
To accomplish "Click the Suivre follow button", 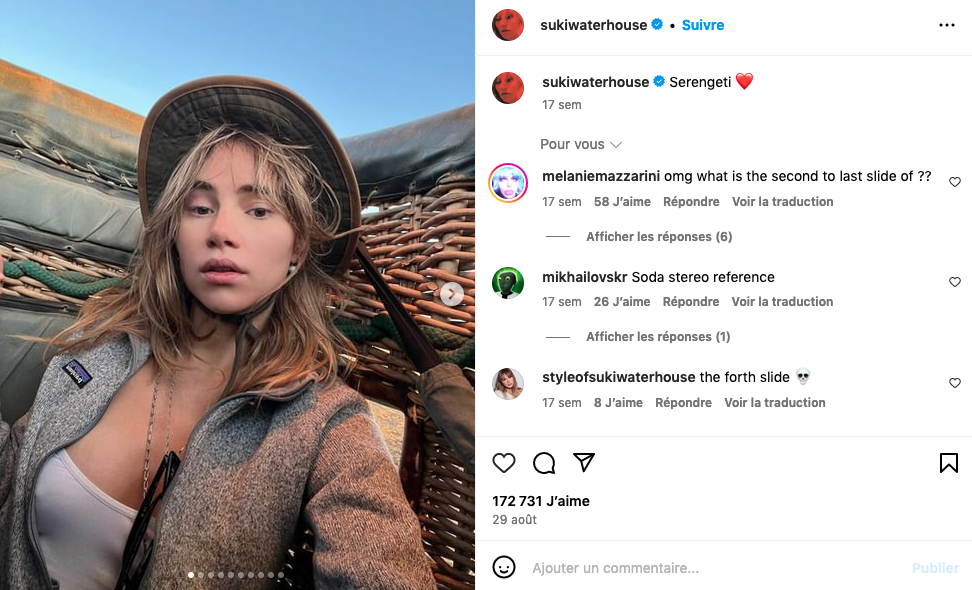I will coord(703,25).
